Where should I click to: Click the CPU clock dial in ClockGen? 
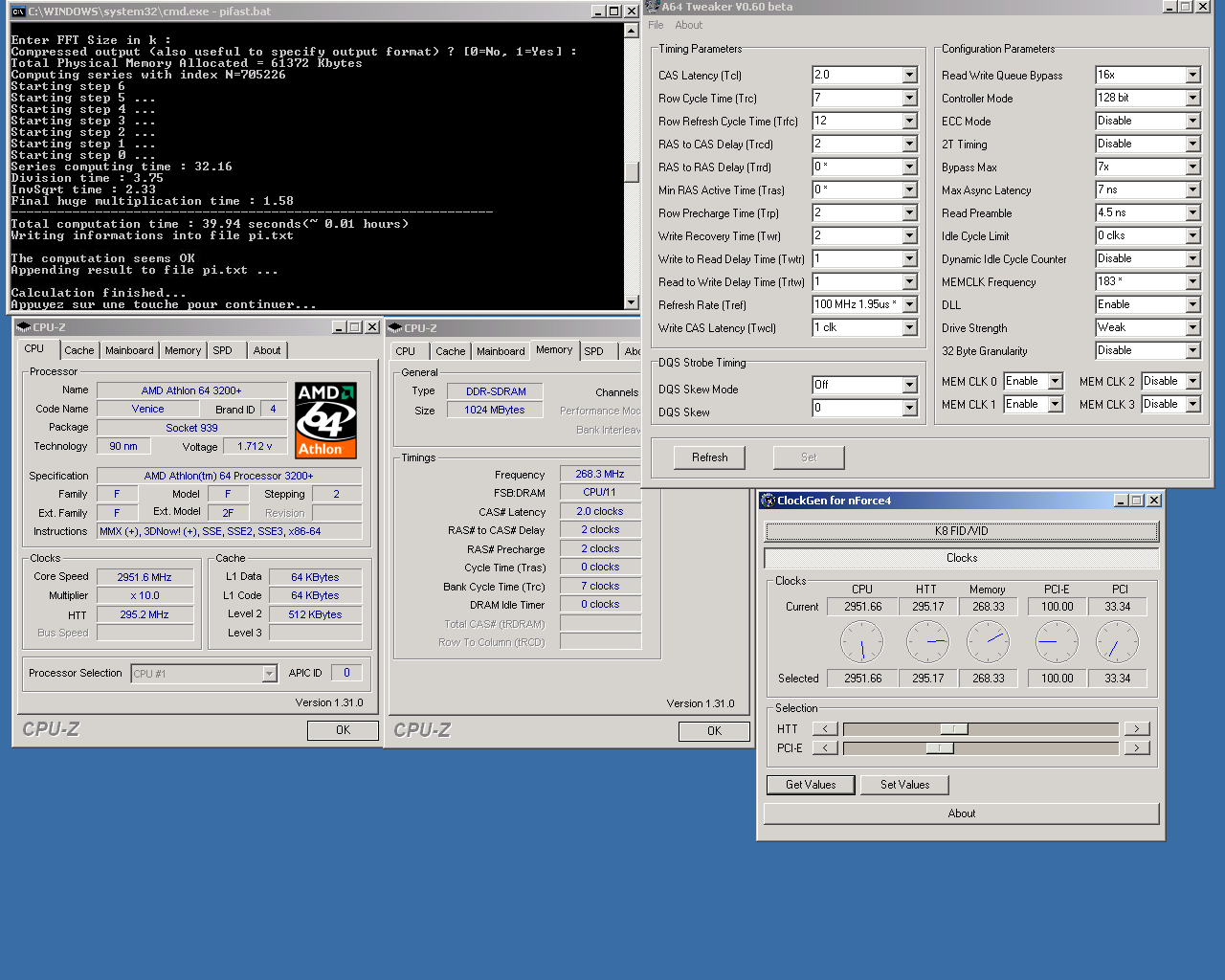[x=861, y=641]
